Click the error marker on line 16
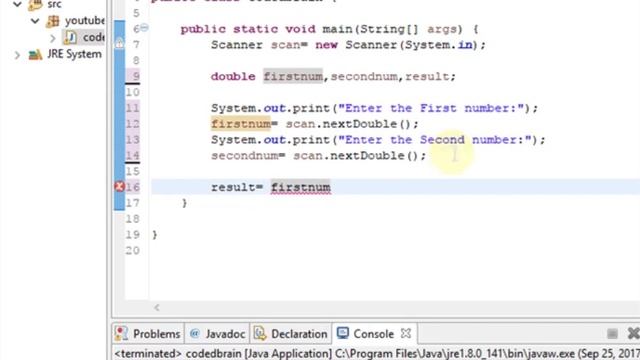640x360 pixels. [119, 187]
